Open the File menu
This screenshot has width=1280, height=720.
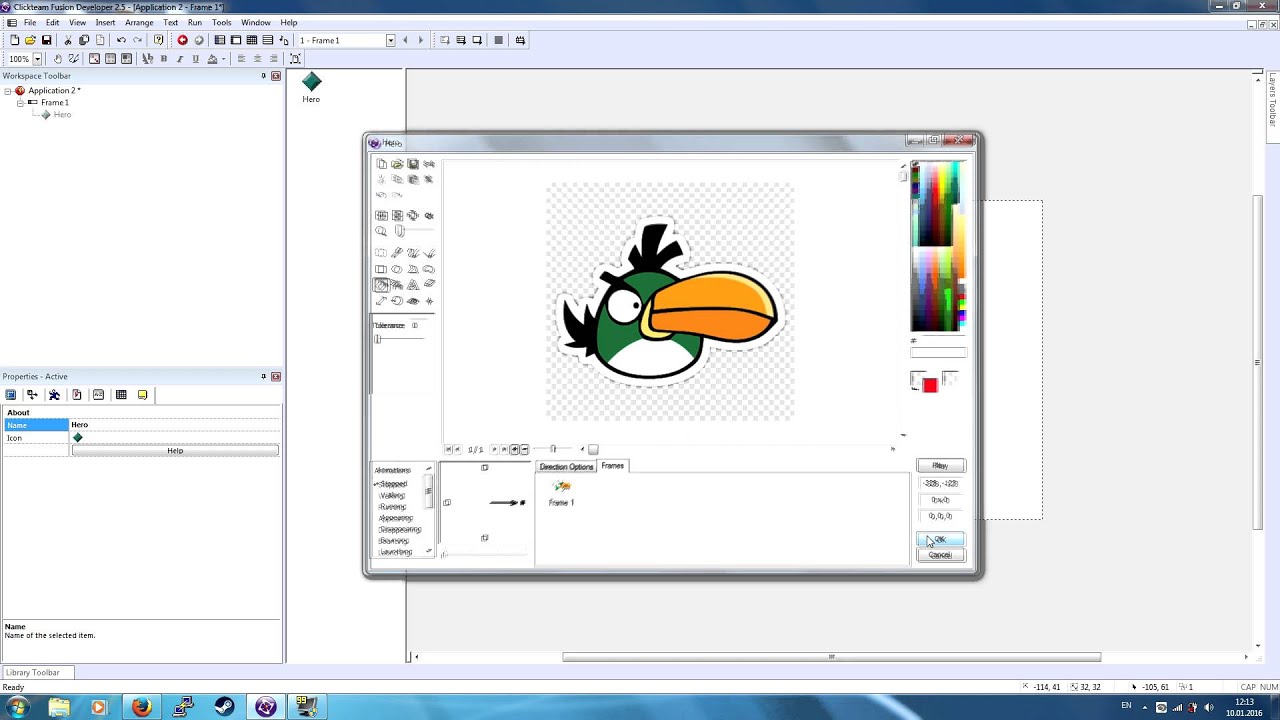[x=30, y=22]
